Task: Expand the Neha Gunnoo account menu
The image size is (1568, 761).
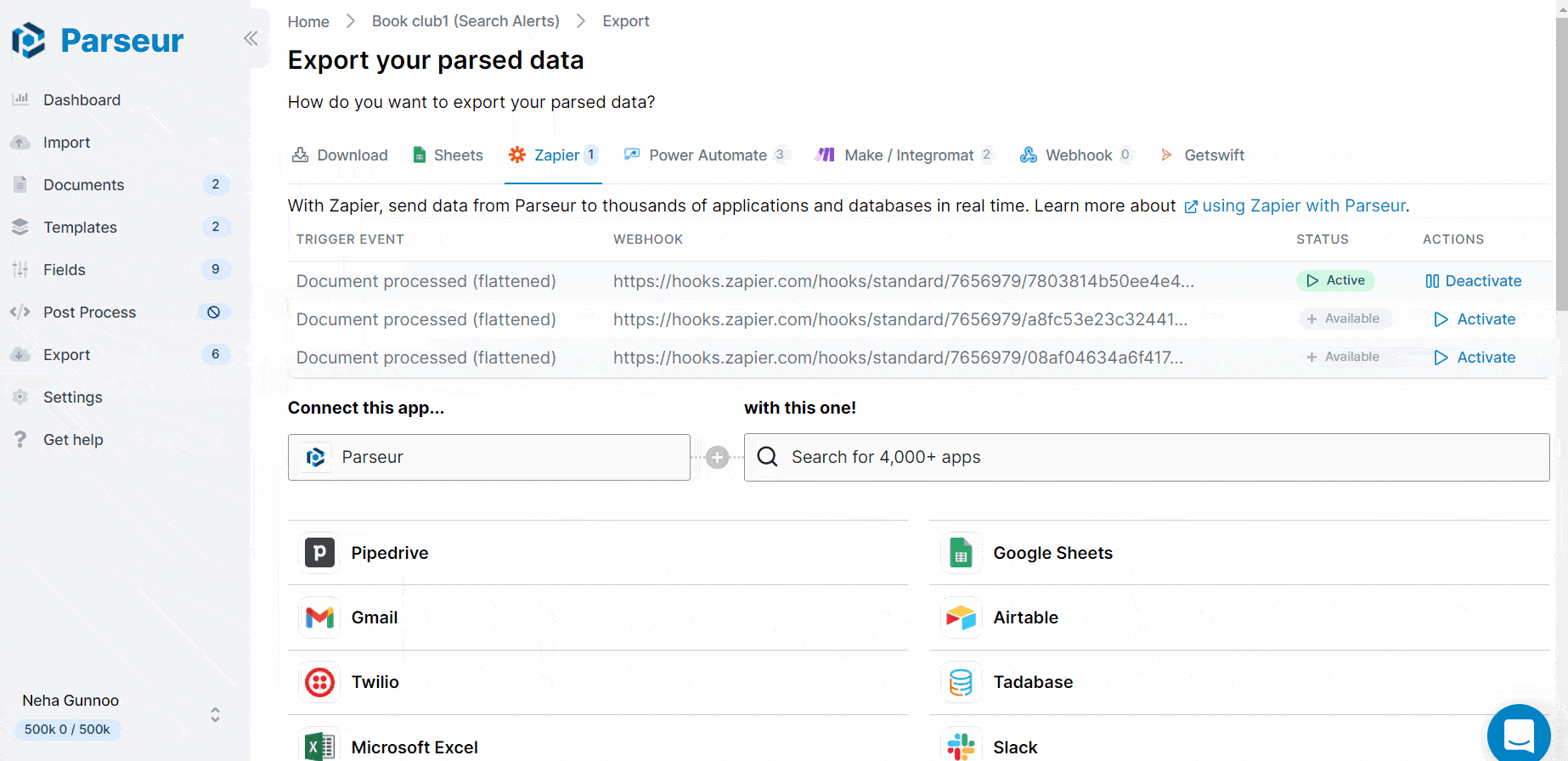Action: (x=215, y=714)
